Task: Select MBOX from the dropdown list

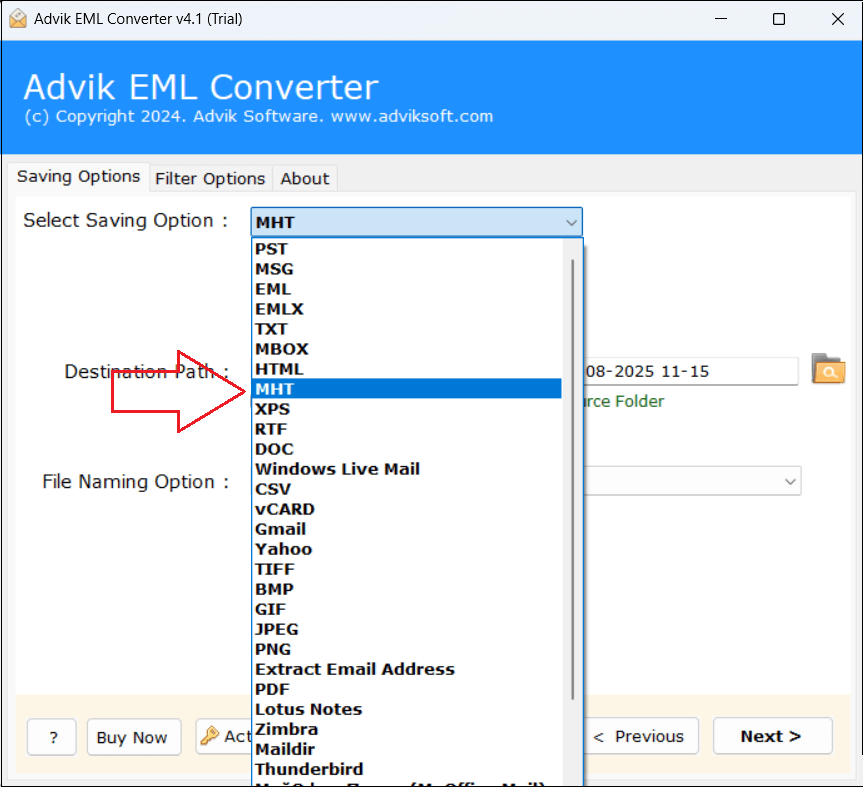Action: [406, 349]
